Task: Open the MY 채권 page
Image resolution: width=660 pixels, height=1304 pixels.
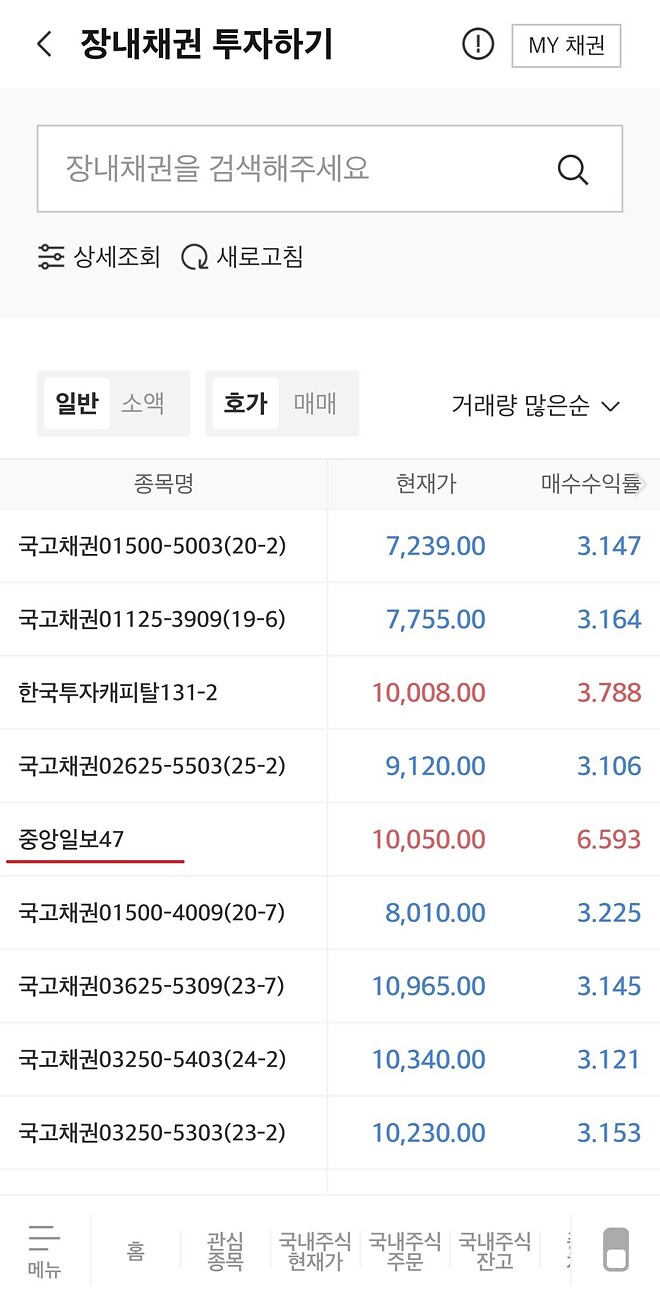Action: [566, 45]
